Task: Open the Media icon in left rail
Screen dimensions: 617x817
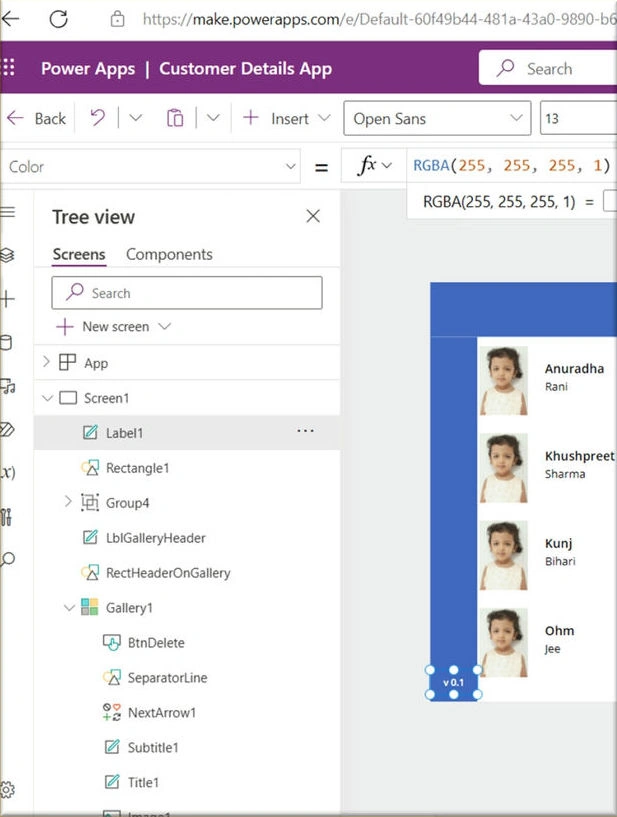Action: (7, 386)
